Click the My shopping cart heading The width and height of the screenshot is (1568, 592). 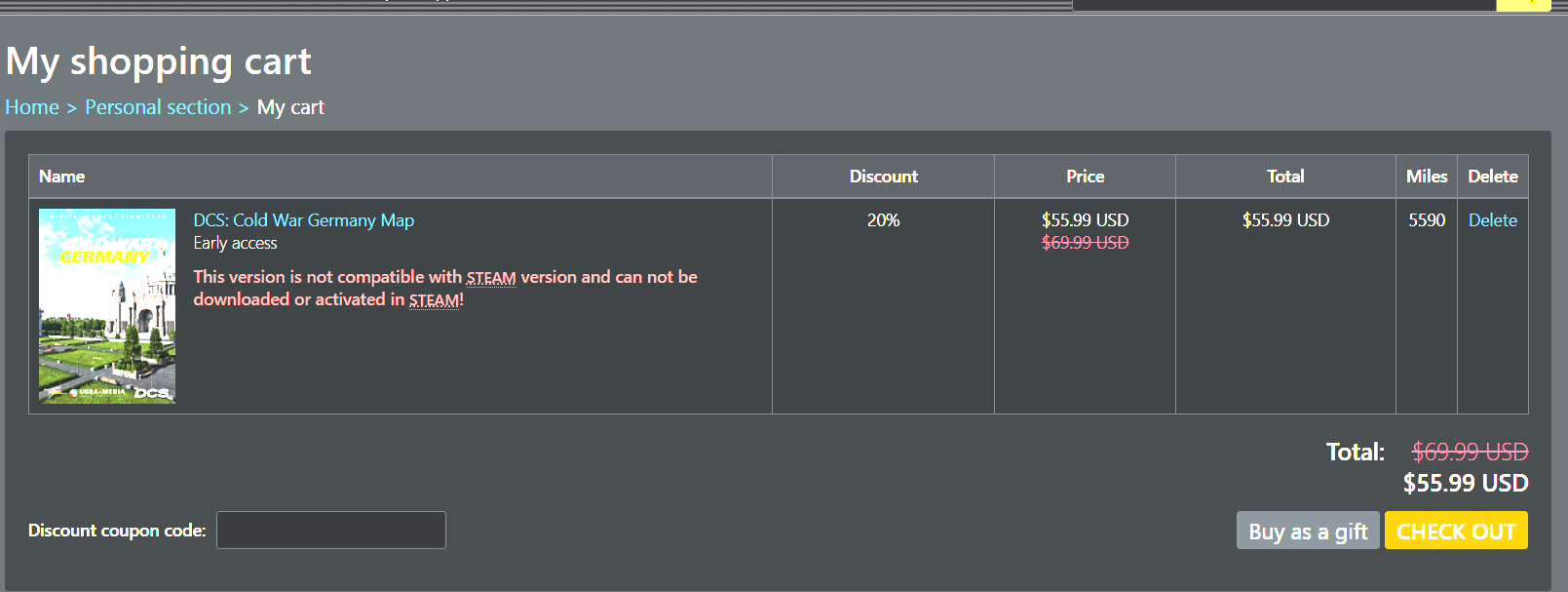[159, 61]
